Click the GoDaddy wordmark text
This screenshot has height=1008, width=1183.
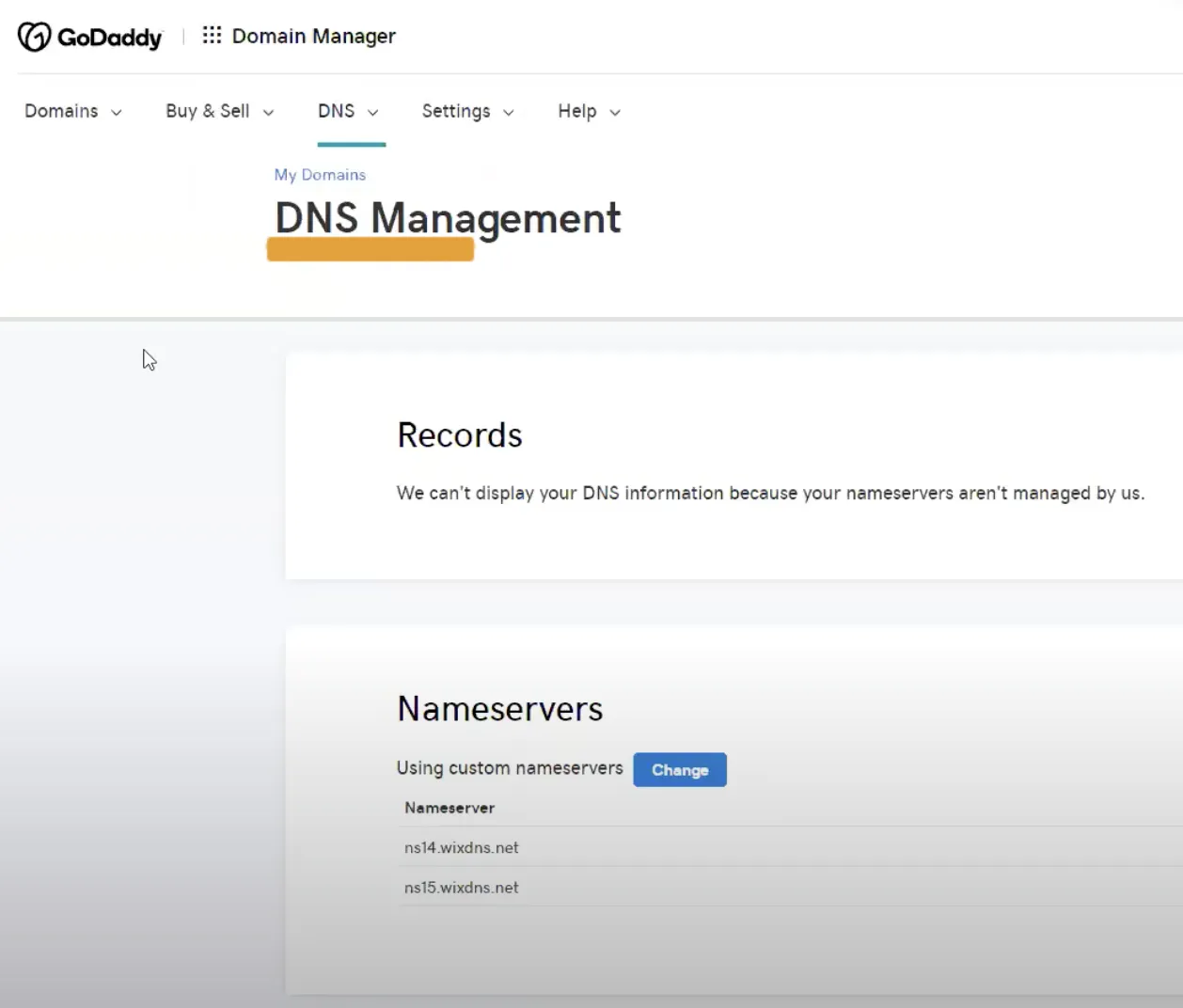(x=110, y=38)
